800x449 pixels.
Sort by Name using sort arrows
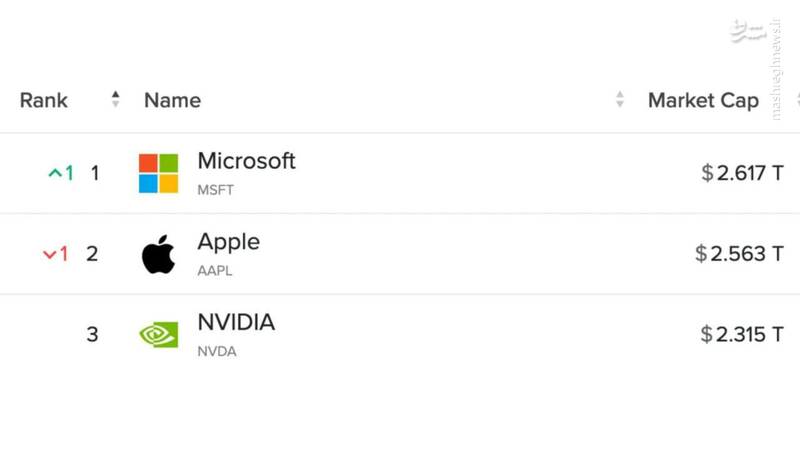(620, 99)
